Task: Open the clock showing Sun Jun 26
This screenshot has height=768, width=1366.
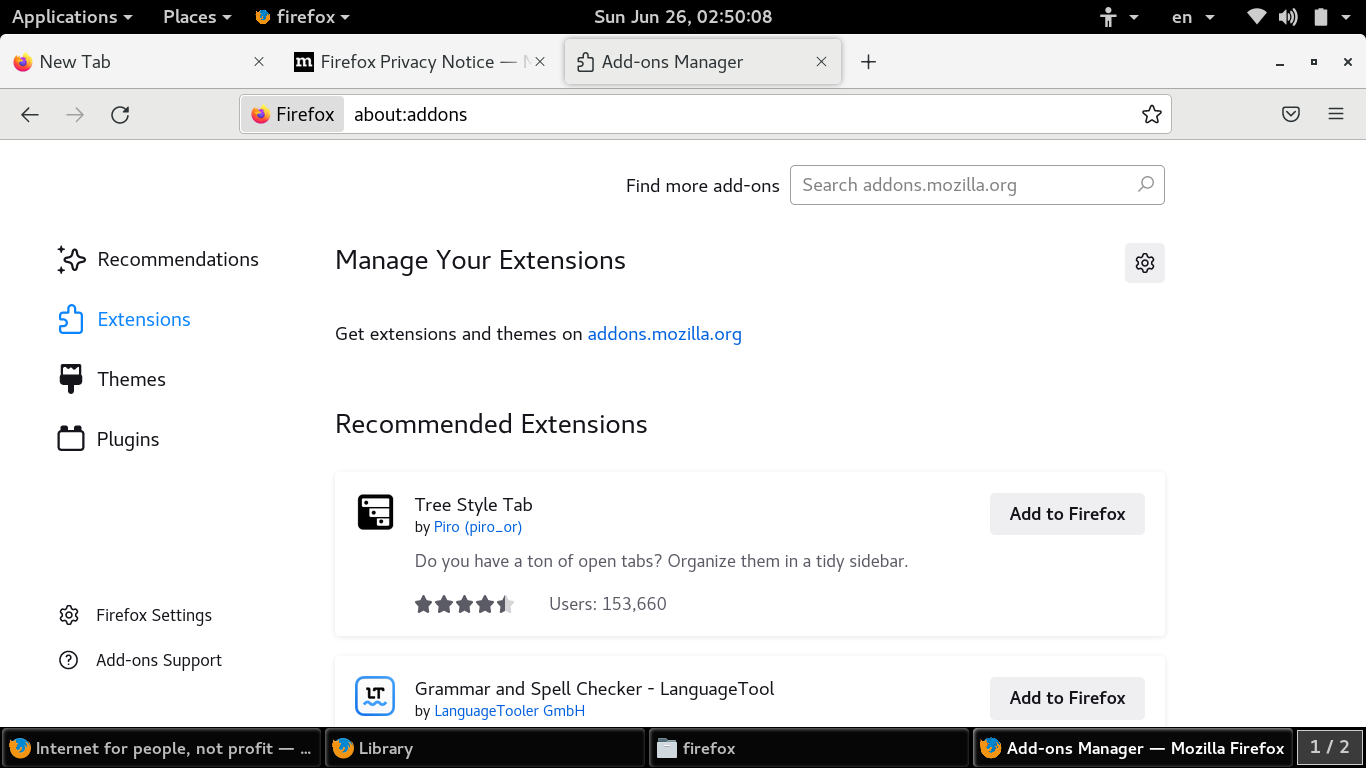Action: tap(683, 17)
